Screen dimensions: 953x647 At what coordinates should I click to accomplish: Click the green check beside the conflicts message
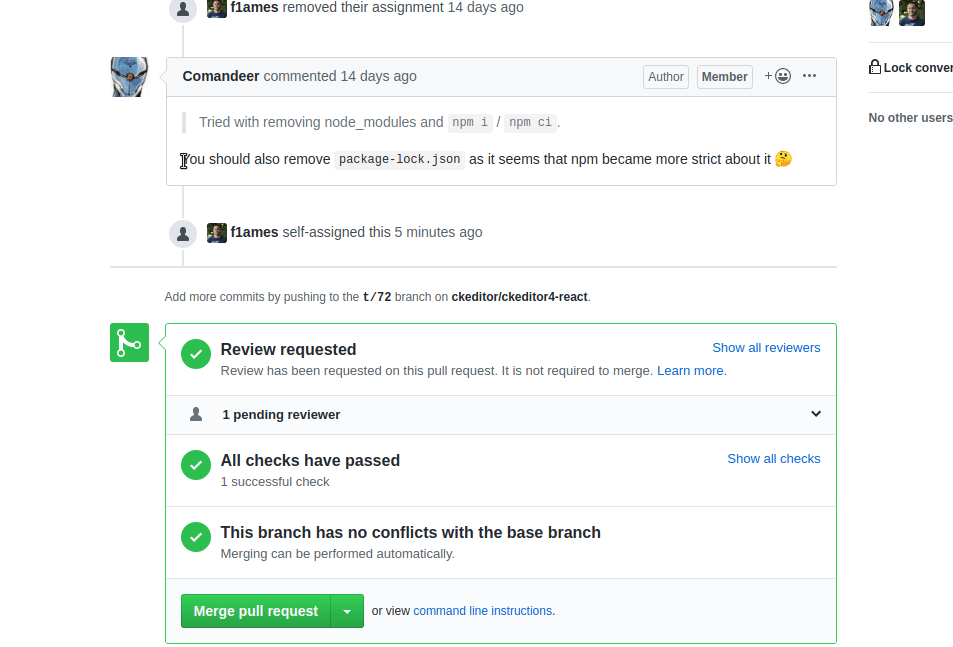click(x=196, y=537)
